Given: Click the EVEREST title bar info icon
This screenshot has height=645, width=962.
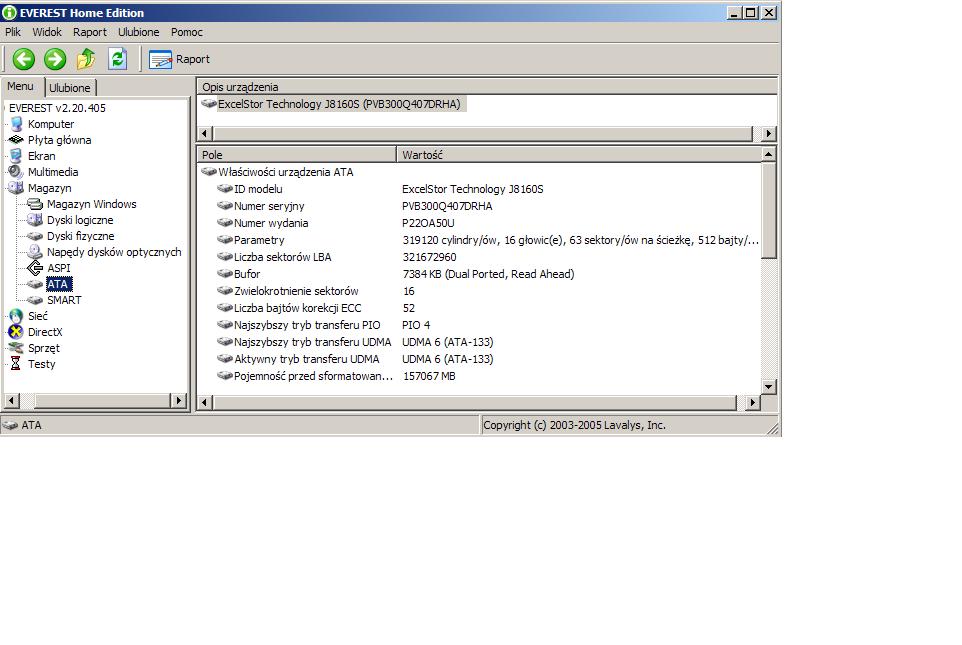Looking at the screenshot, I should coord(9,12).
